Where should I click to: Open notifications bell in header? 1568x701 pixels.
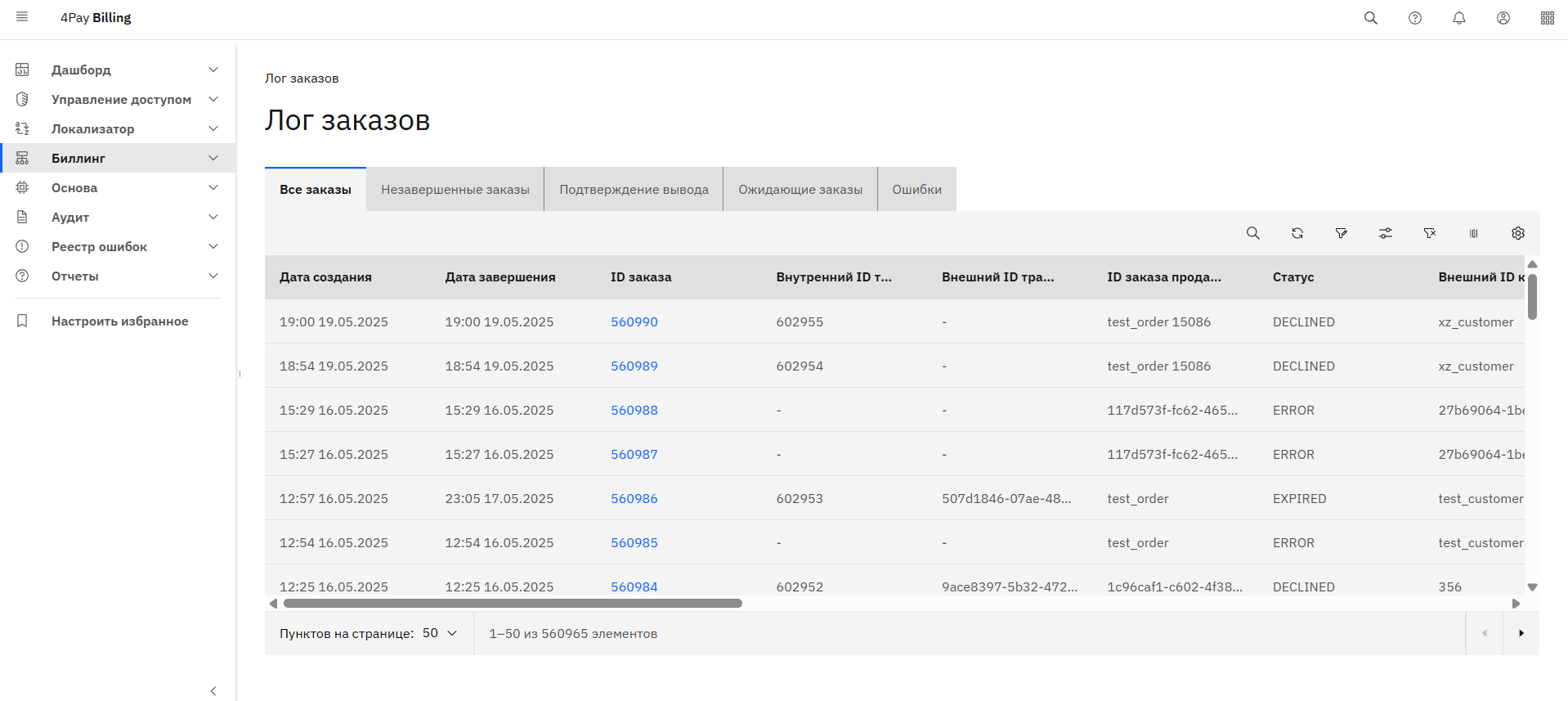1458,18
